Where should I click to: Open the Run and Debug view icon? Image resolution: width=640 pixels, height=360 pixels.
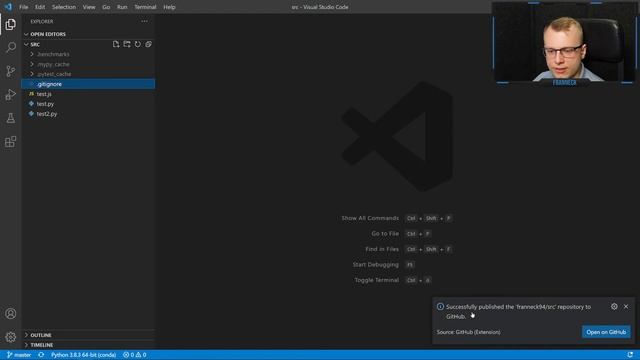pyautogui.click(x=11, y=94)
